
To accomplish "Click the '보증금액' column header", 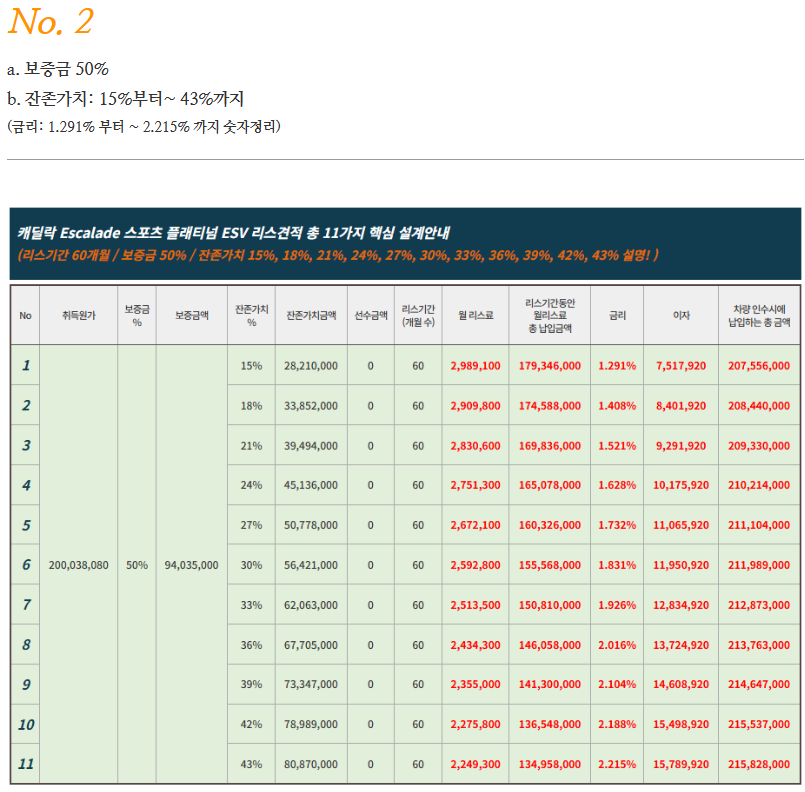I will coord(191,315).
